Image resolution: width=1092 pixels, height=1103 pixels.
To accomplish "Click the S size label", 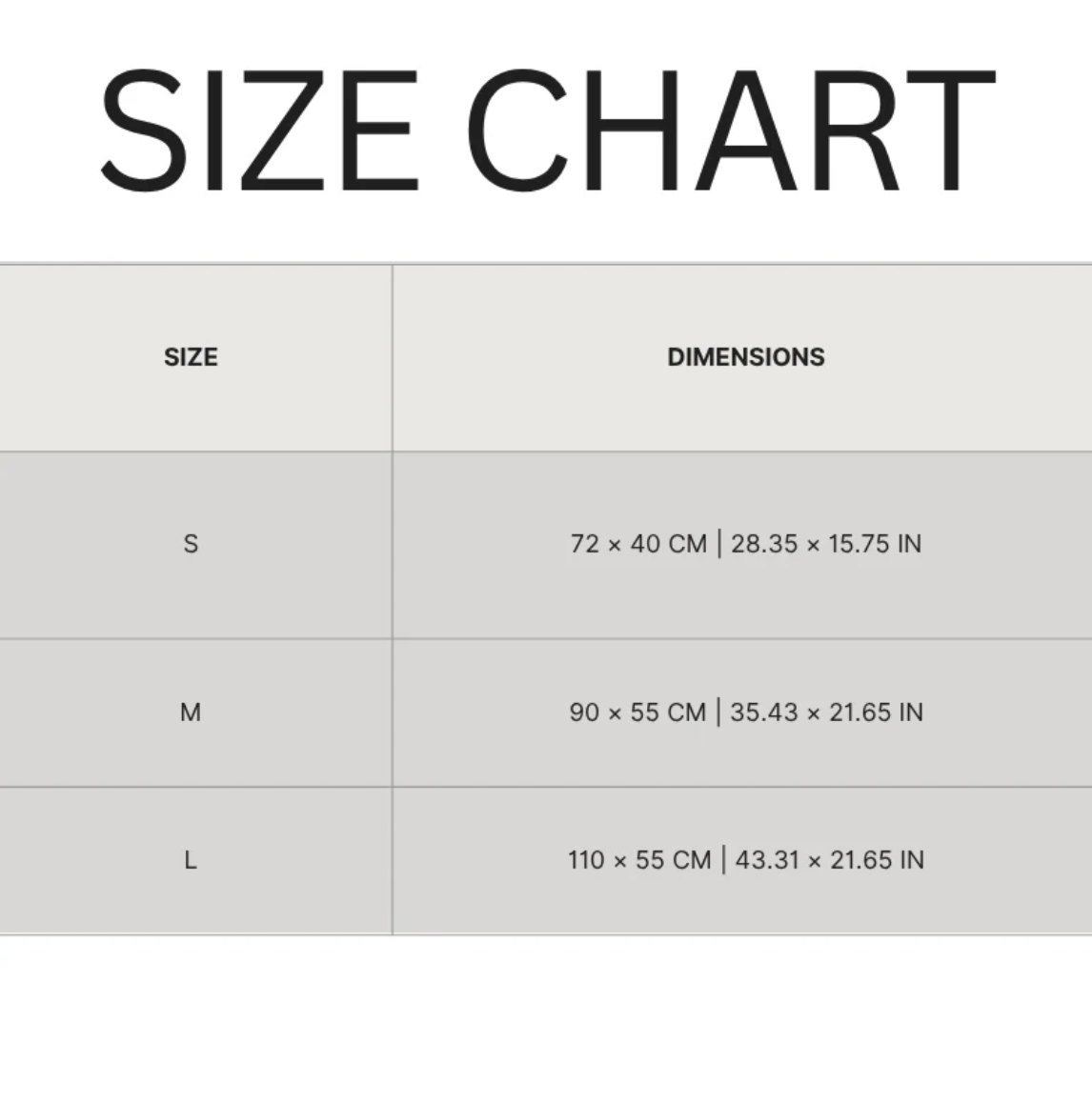I will [191, 544].
